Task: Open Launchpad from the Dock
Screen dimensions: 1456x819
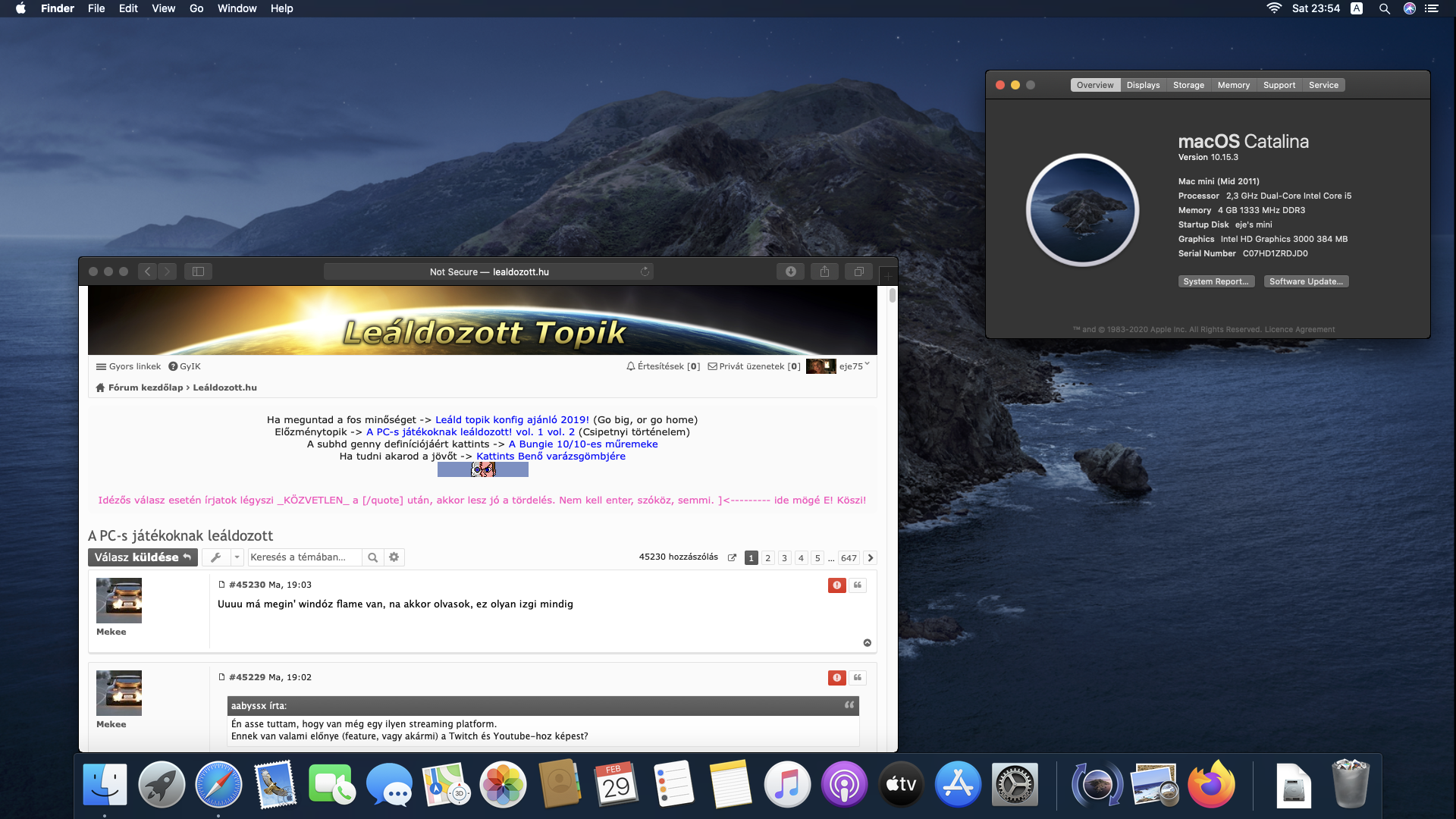Action: 162,785
